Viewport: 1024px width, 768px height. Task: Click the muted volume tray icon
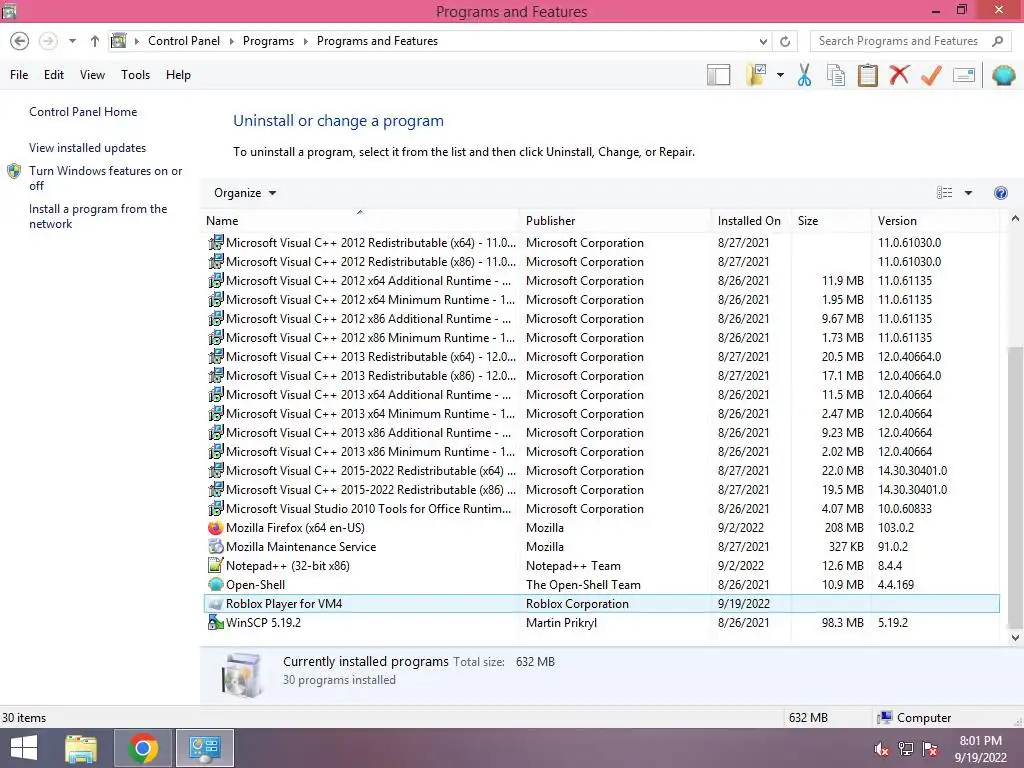(882, 749)
